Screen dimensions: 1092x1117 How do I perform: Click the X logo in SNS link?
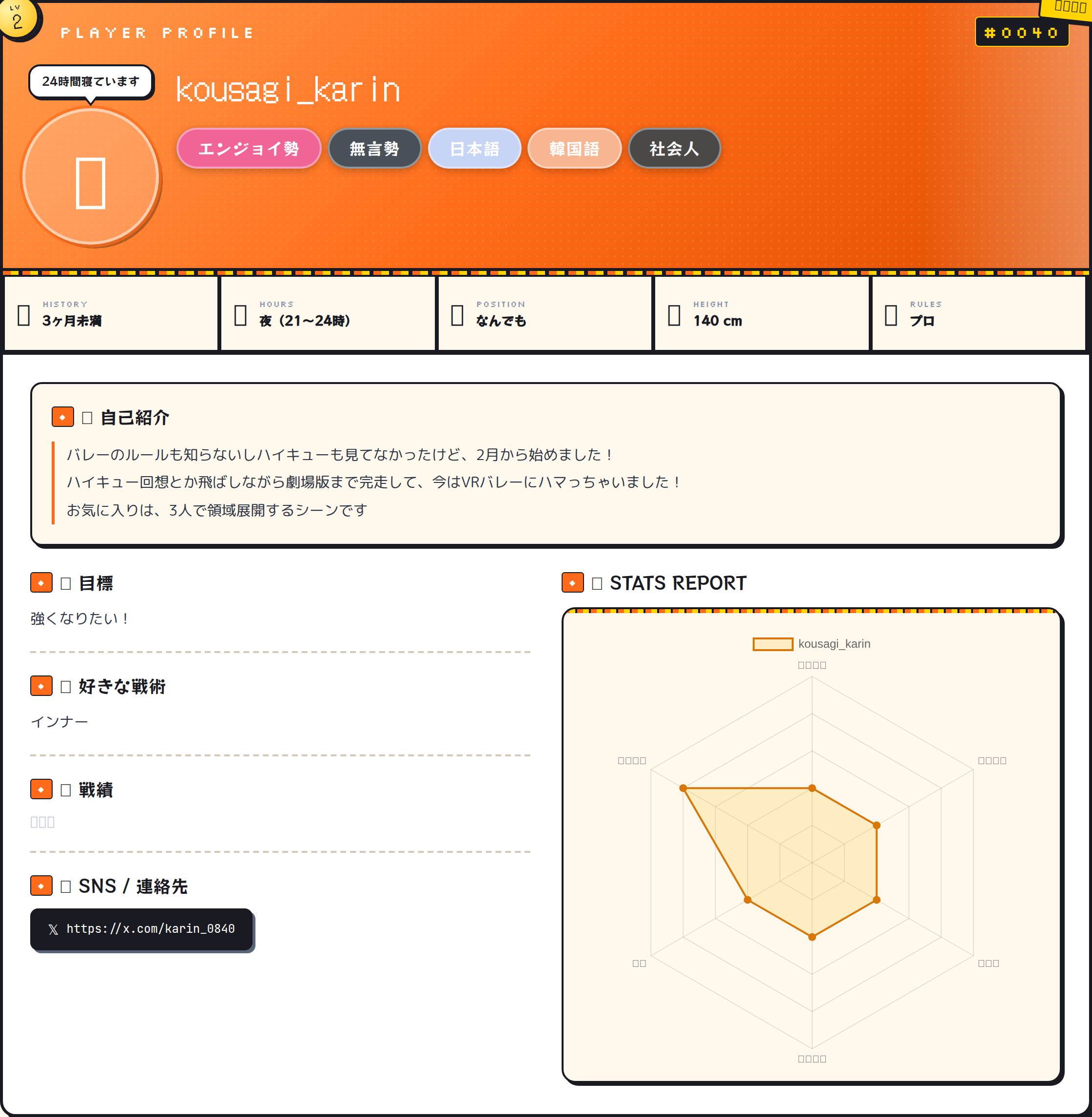click(x=53, y=929)
